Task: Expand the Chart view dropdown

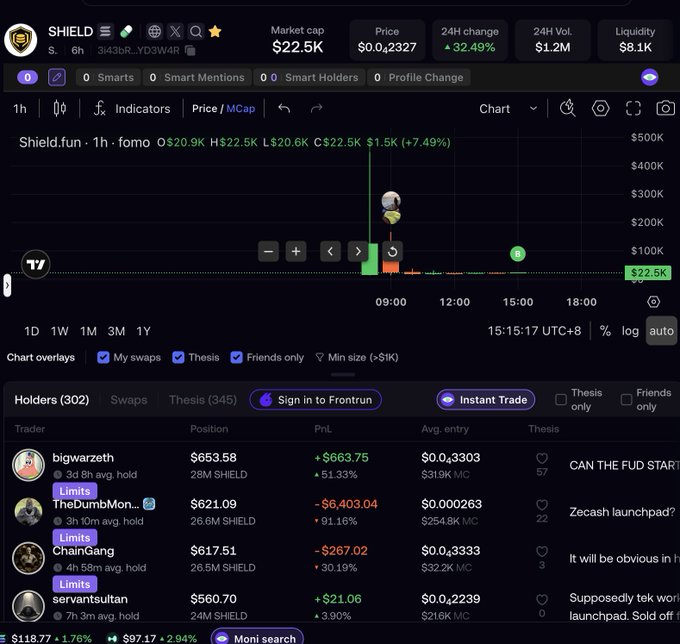Action: [508, 108]
